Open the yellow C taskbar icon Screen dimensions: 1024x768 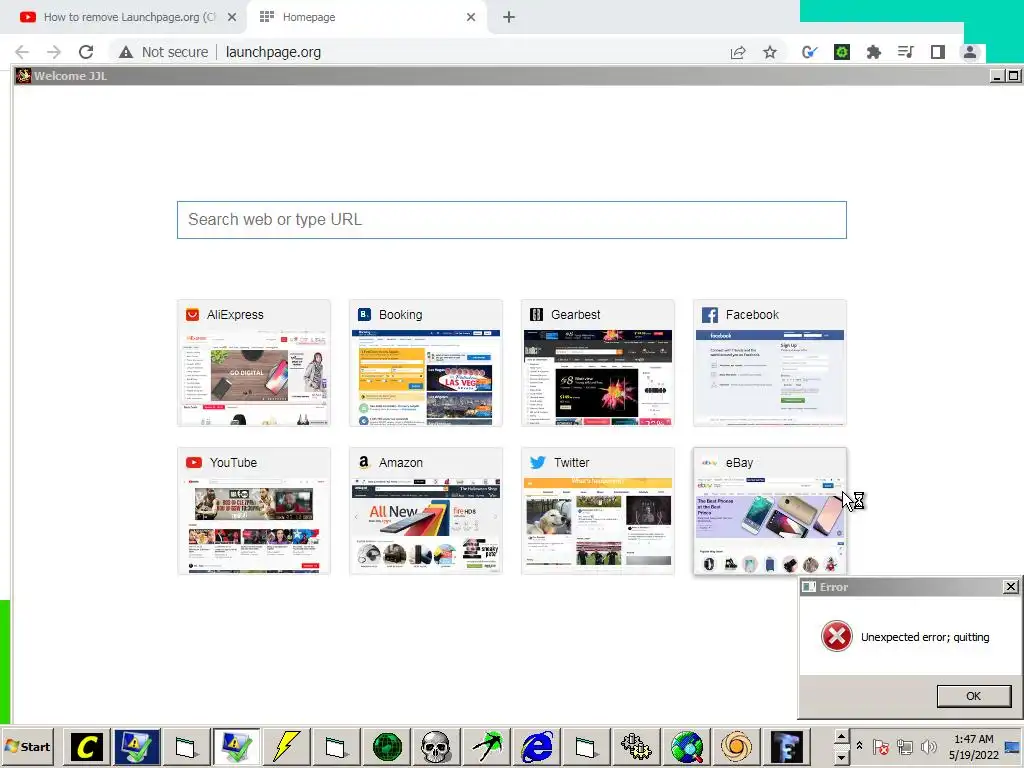coord(86,746)
